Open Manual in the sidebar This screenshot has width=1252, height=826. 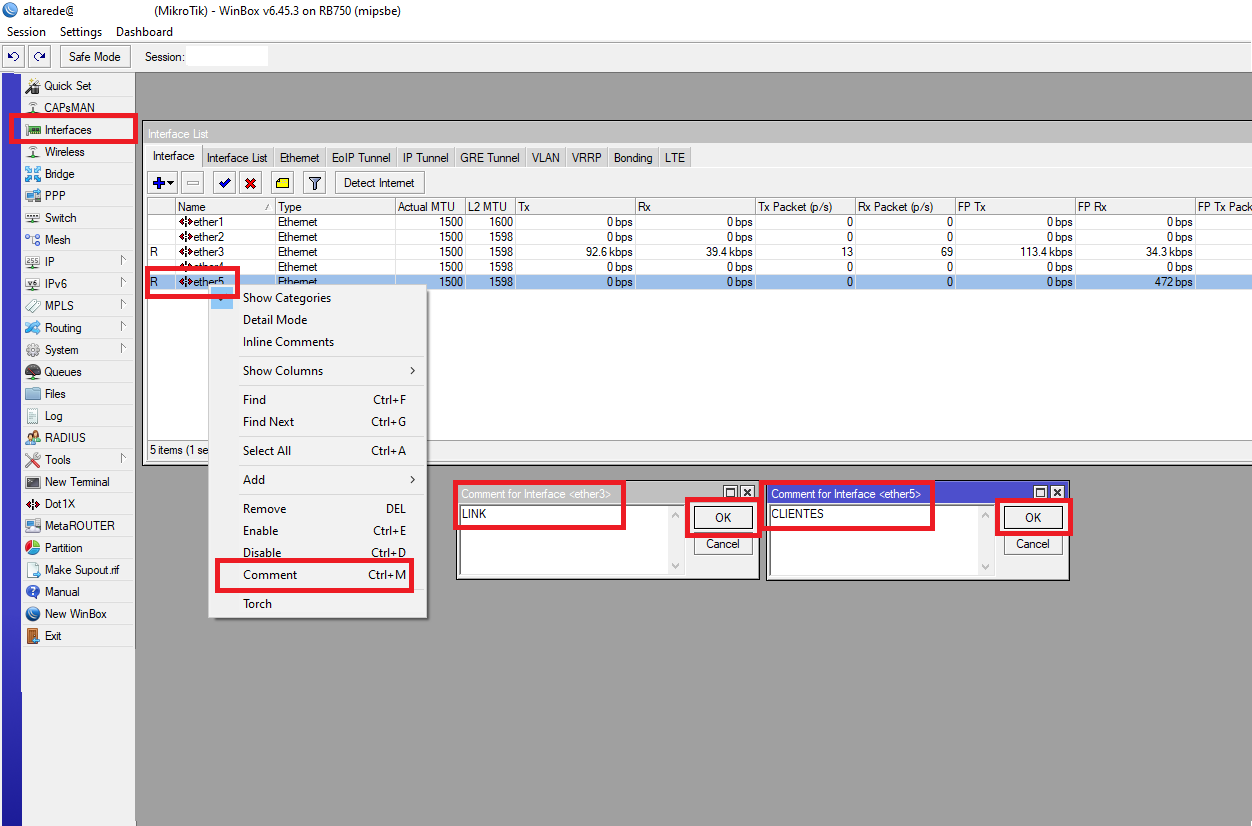click(78, 592)
